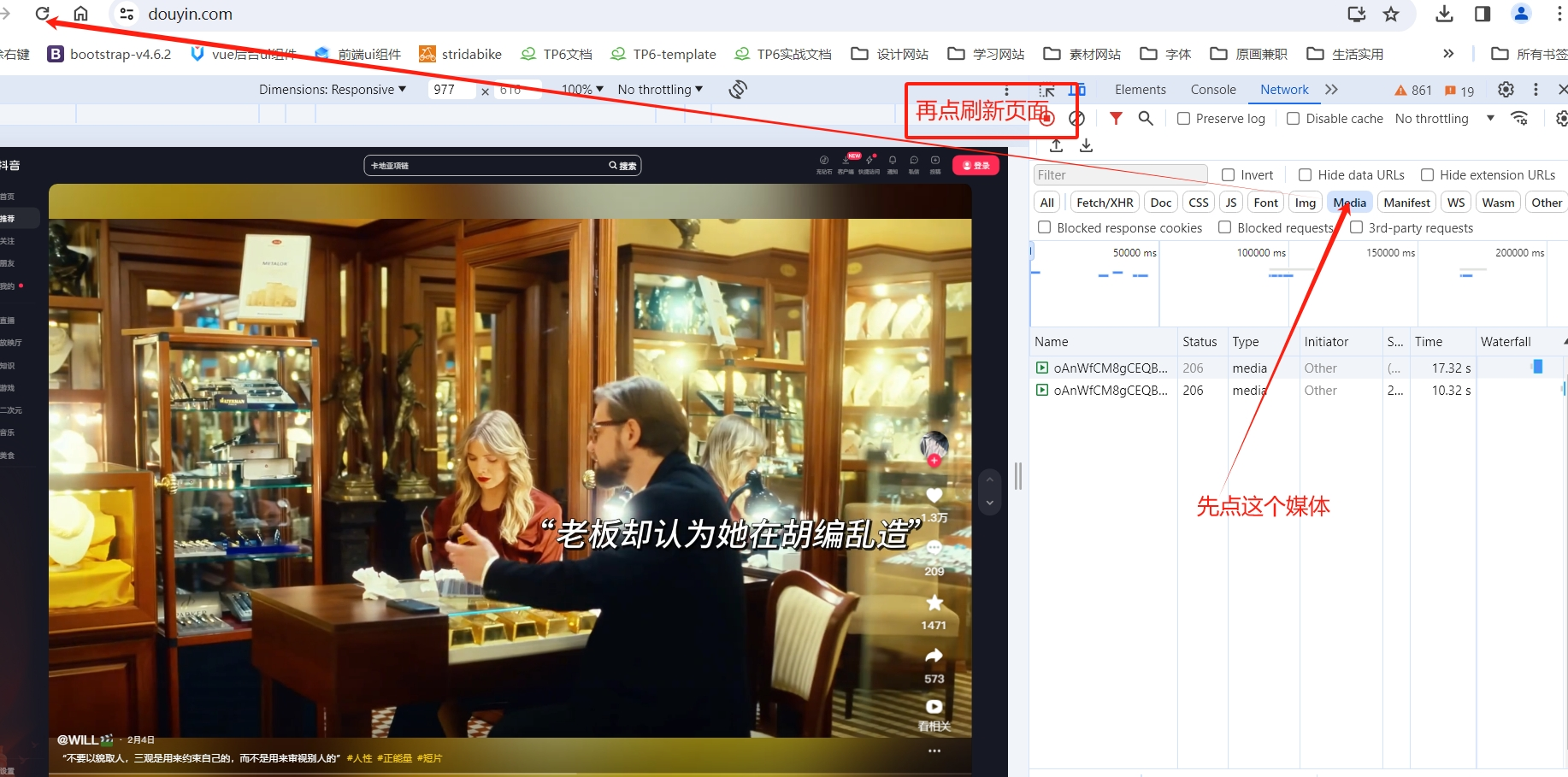This screenshot has height=777, width=1568.
Task: Click the red 登录 login button
Action: [976, 165]
